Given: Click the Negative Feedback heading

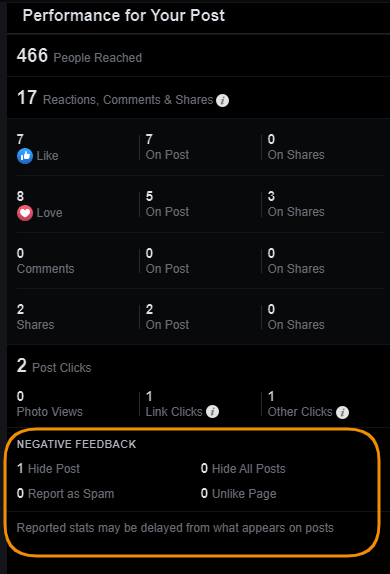Looking at the screenshot, I should (x=77, y=444).
